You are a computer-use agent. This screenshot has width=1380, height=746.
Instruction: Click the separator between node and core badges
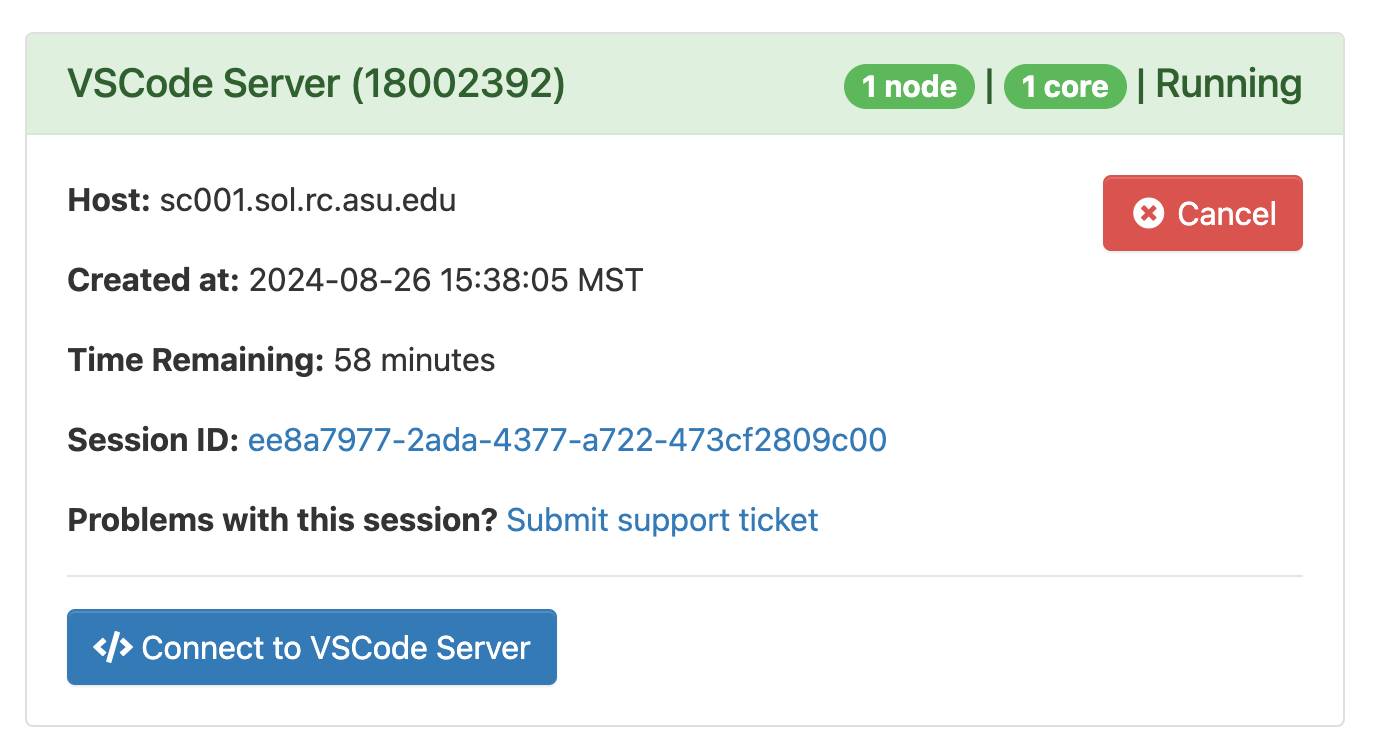990,86
